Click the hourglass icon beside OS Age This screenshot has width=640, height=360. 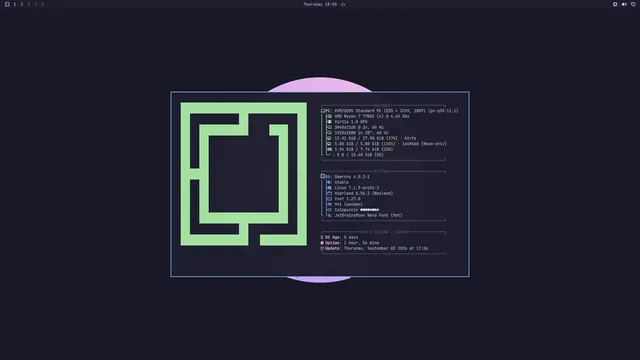pyautogui.click(x=322, y=237)
